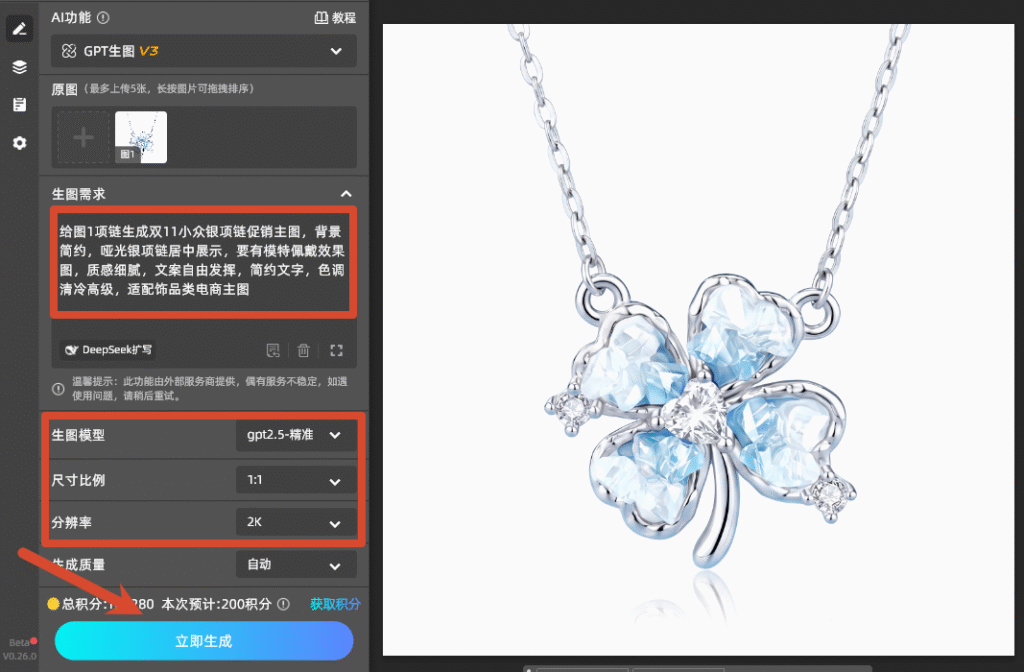Screen dimensions: 1024x672
Task: Click the necklace preview image on canvas
Action: coord(698,340)
